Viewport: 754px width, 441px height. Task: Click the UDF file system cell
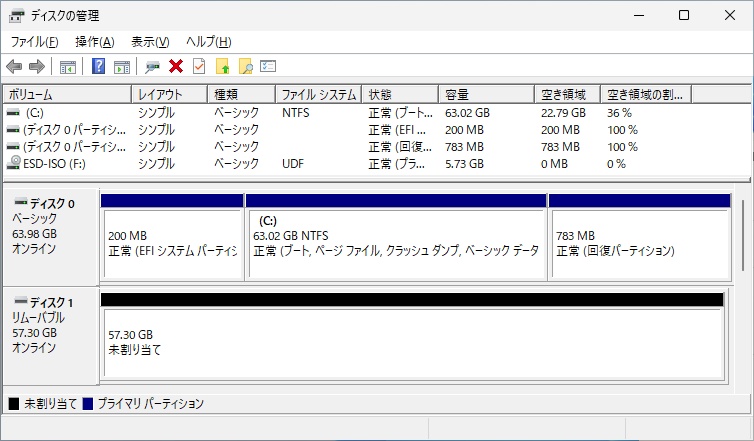tap(293, 164)
